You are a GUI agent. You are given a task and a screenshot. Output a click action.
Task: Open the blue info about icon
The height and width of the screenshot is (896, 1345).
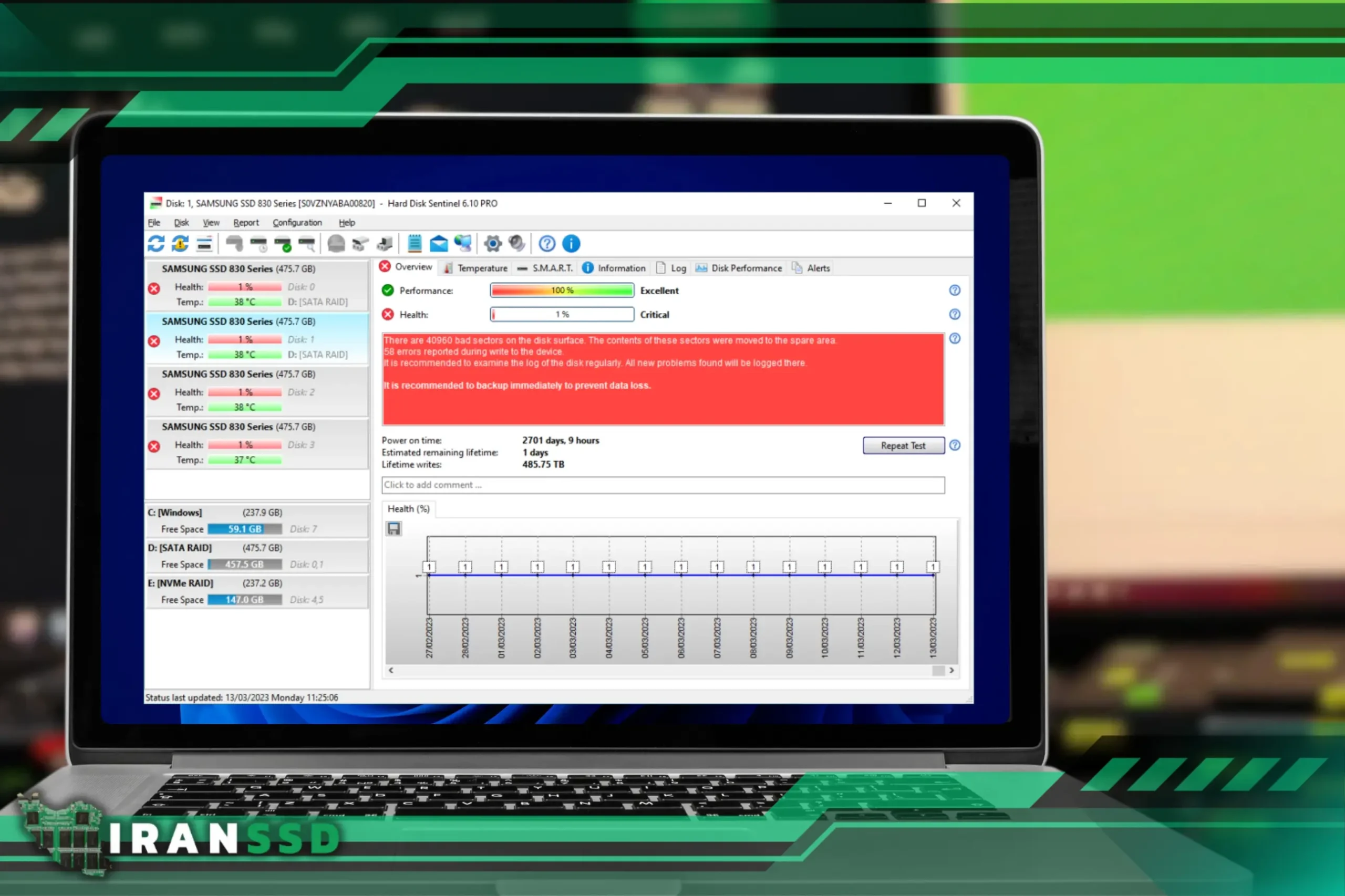click(x=571, y=244)
